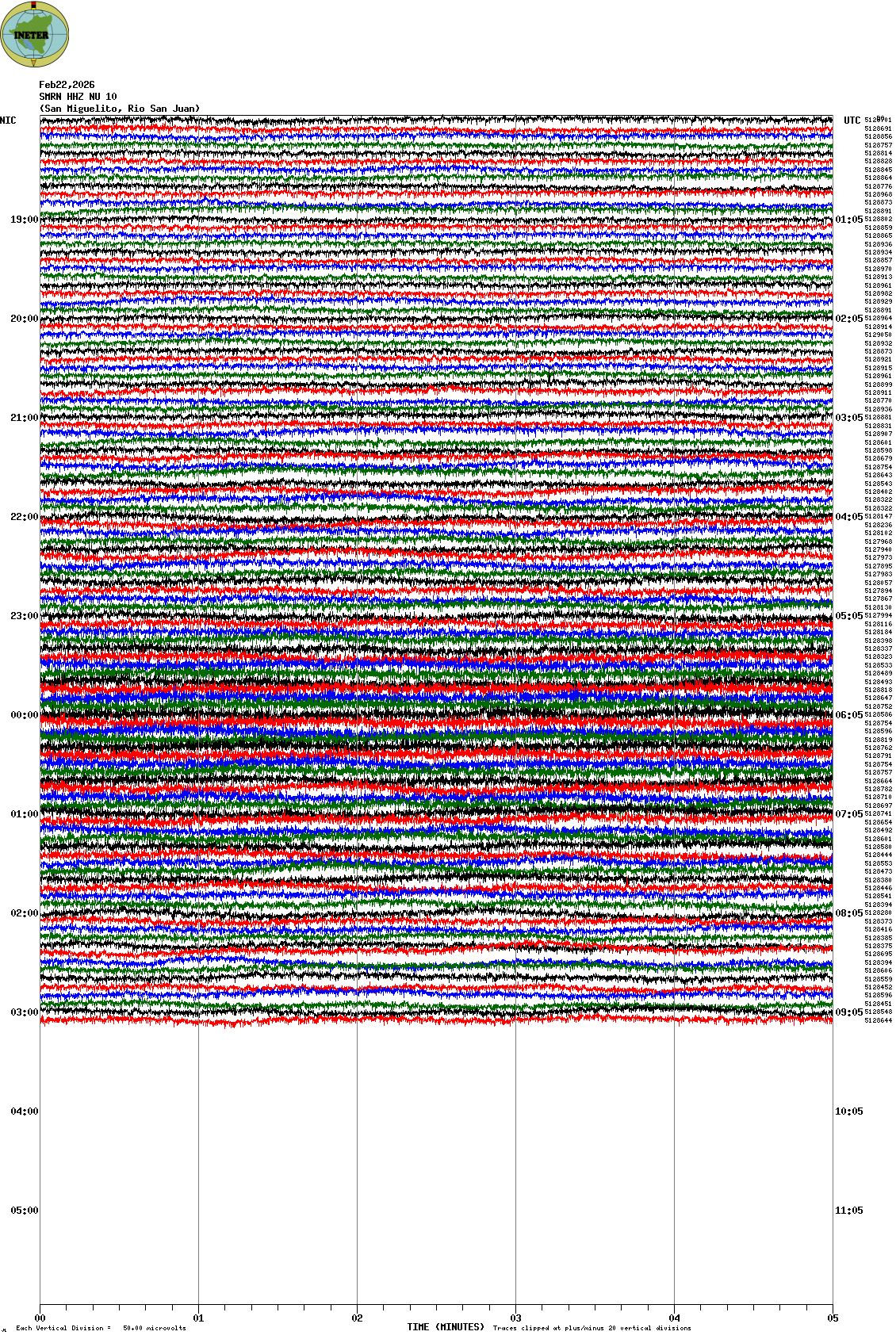
Task: Select the 09:05 UTC time label
Action: 848,1012
